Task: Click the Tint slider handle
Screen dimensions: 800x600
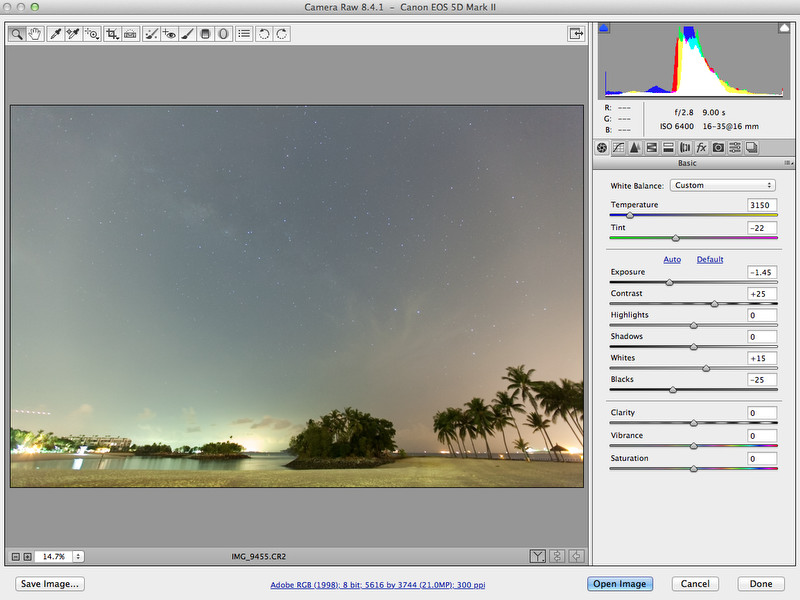Action: coord(676,238)
